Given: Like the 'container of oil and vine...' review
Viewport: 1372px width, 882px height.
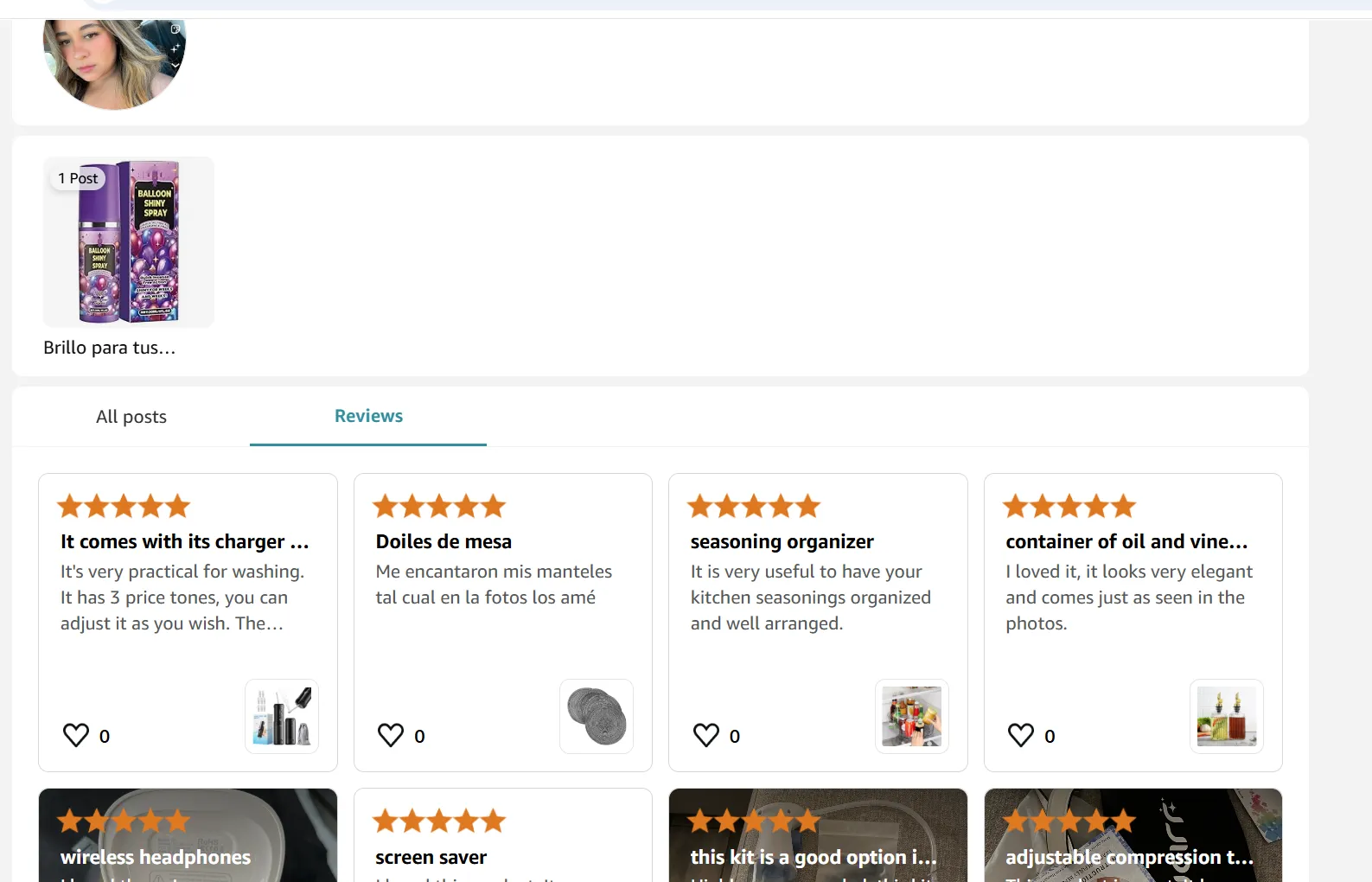Looking at the screenshot, I should point(1021,735).
